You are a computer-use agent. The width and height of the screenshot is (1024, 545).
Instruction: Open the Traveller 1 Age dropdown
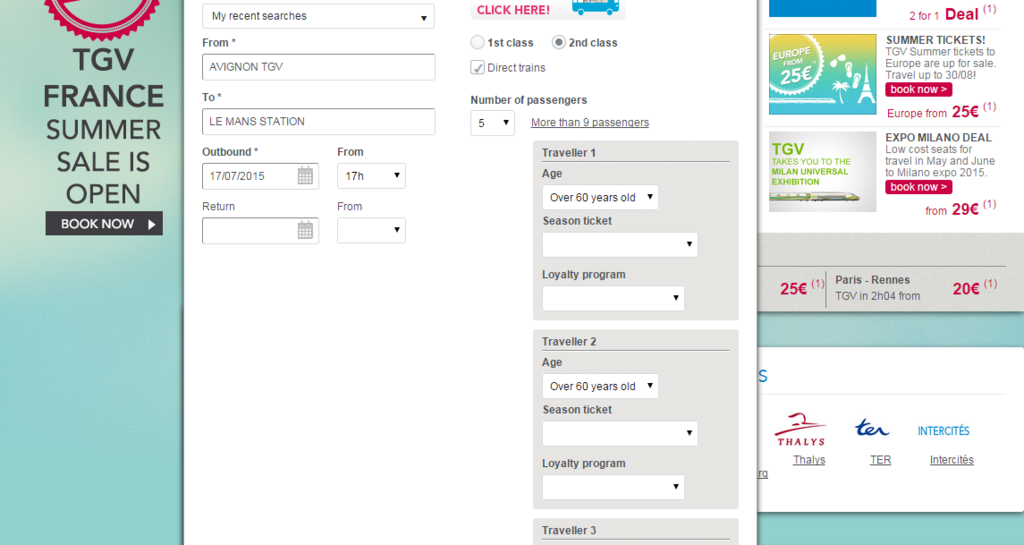600,197
